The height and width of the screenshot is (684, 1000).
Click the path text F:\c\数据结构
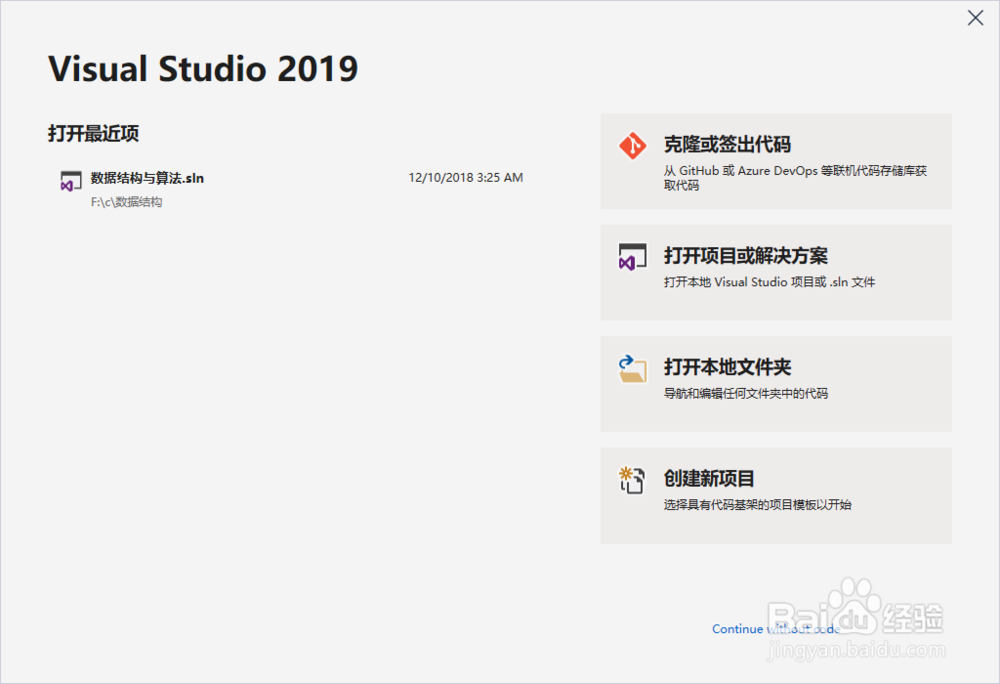click(x=126, y=202)
